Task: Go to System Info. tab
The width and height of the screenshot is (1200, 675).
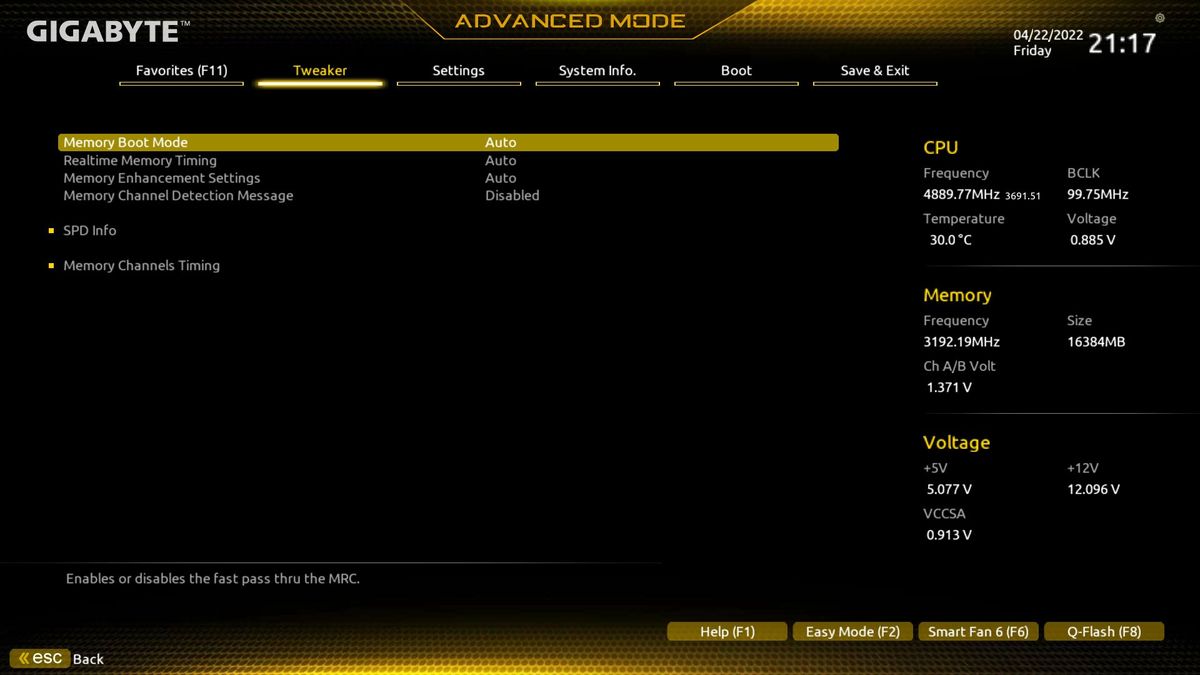Action: click(597, 71)
